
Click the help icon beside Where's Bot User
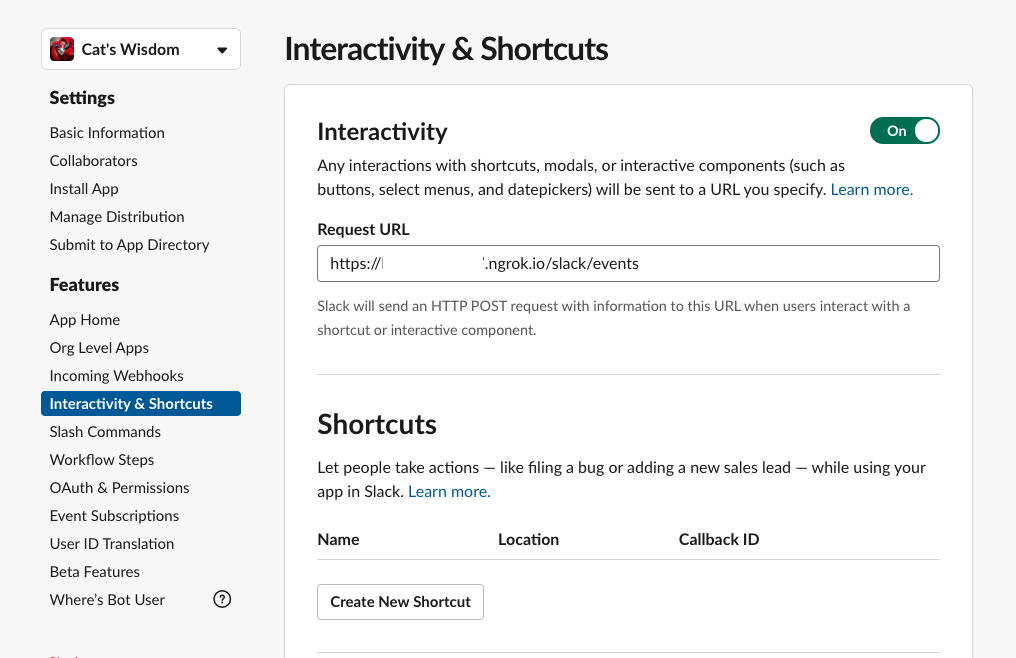pos(222,600)
